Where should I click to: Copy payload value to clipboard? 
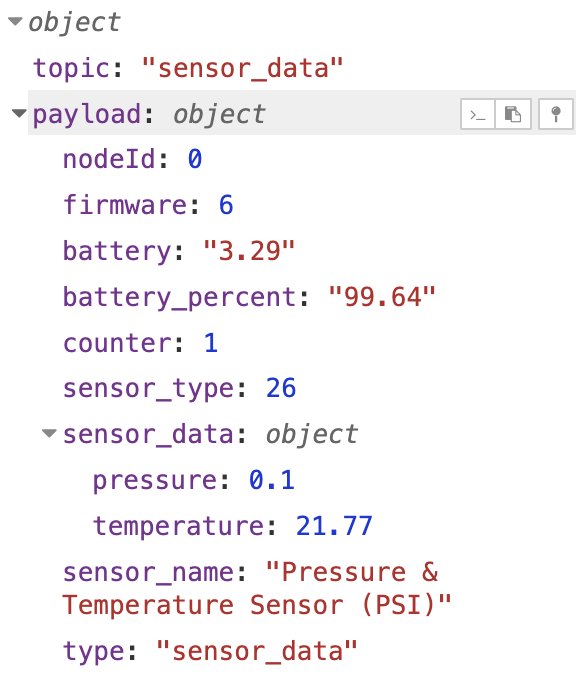pyautogui.click(x=513, y=114)
